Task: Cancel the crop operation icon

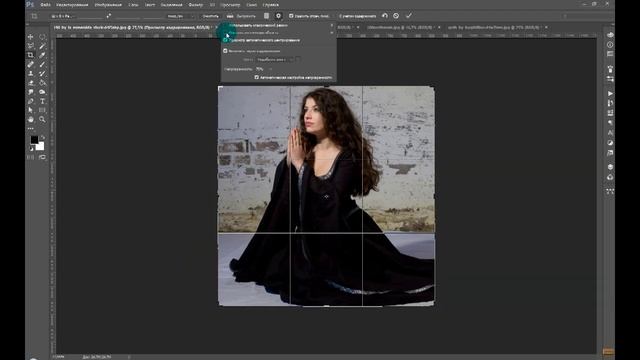Action: pyautogui.click(x=396, y=16)
